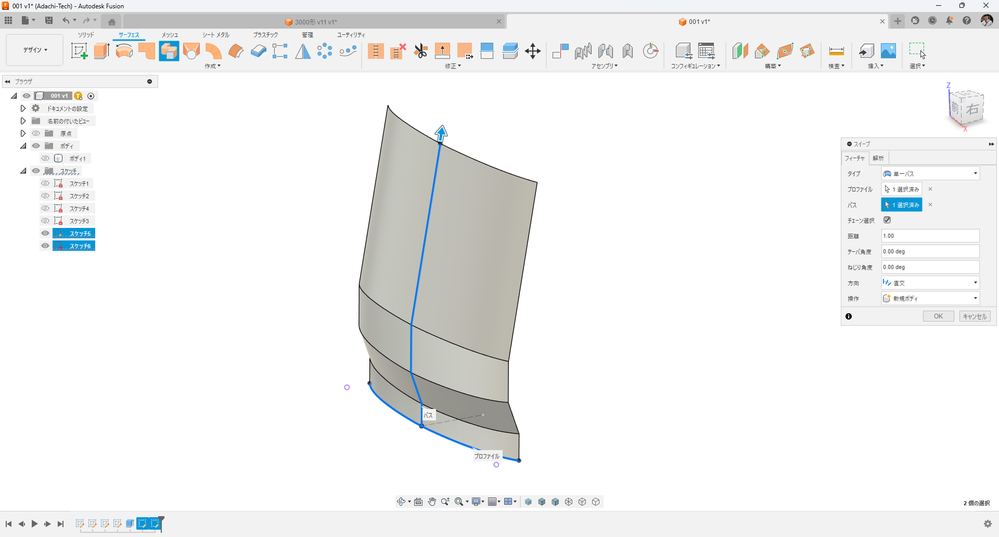
Task: Click the Pan hand tool
Action: point(431,502)
